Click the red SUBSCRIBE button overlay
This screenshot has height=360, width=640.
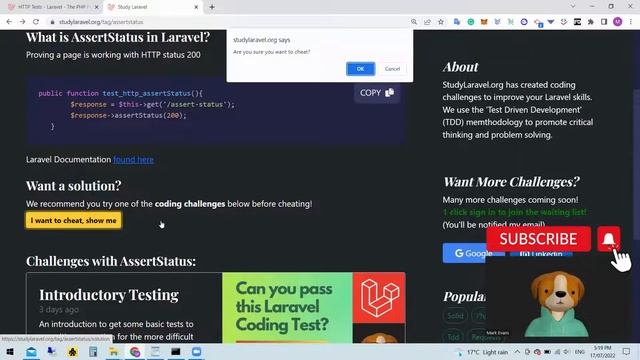[x=538, y=239]
